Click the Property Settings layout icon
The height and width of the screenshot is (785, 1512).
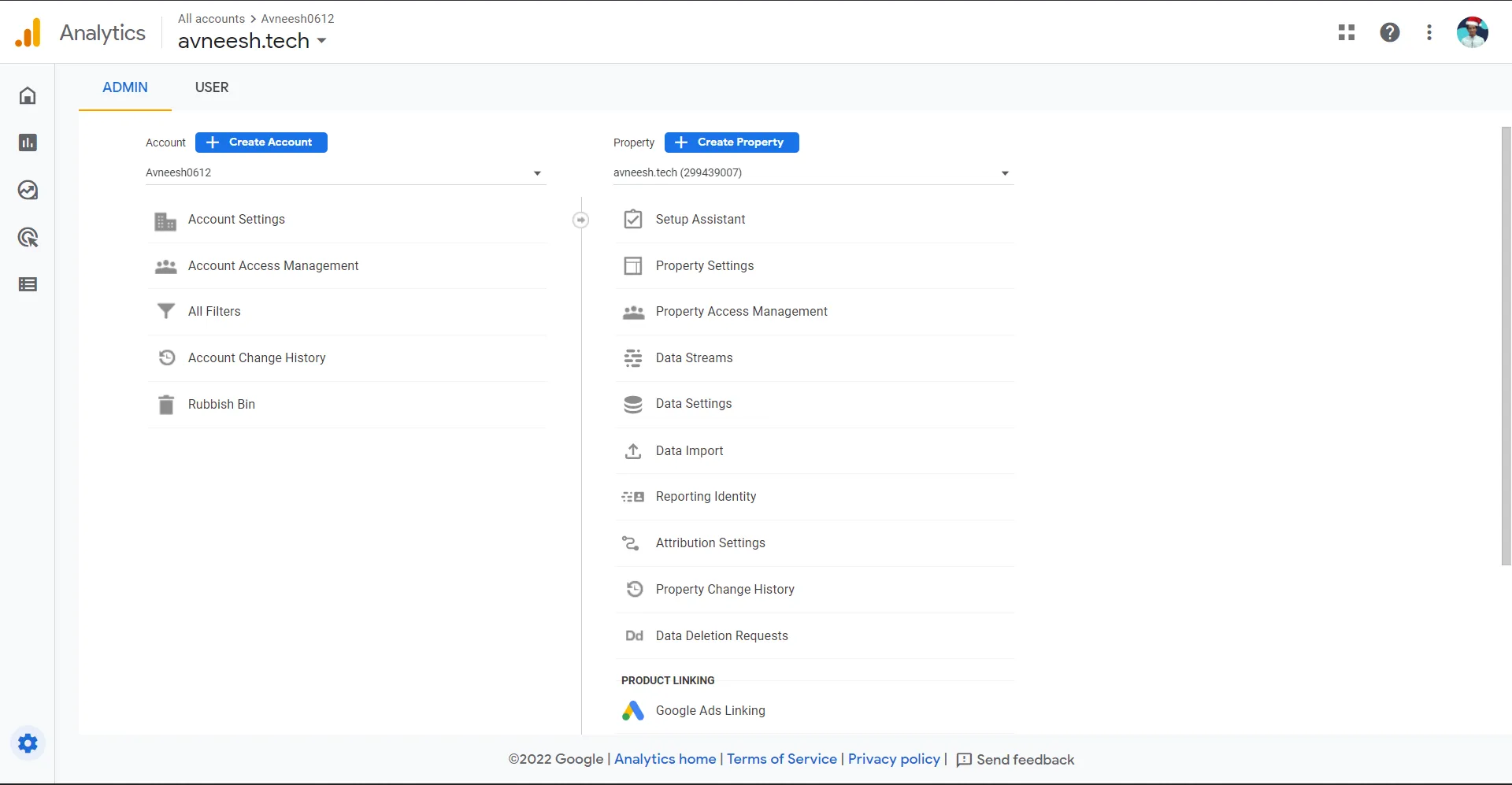pyautogui.click(x=633, y=266)
